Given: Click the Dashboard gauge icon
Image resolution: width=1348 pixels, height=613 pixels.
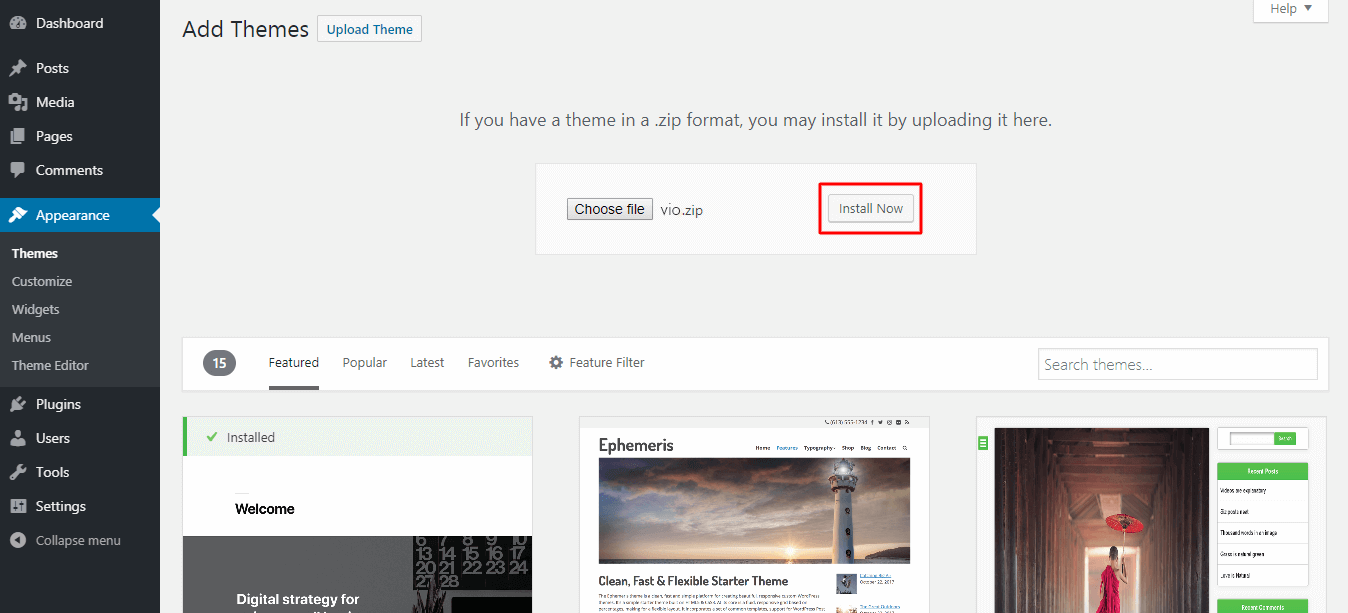Looking at the screenshot, I should tap(18, 23).
